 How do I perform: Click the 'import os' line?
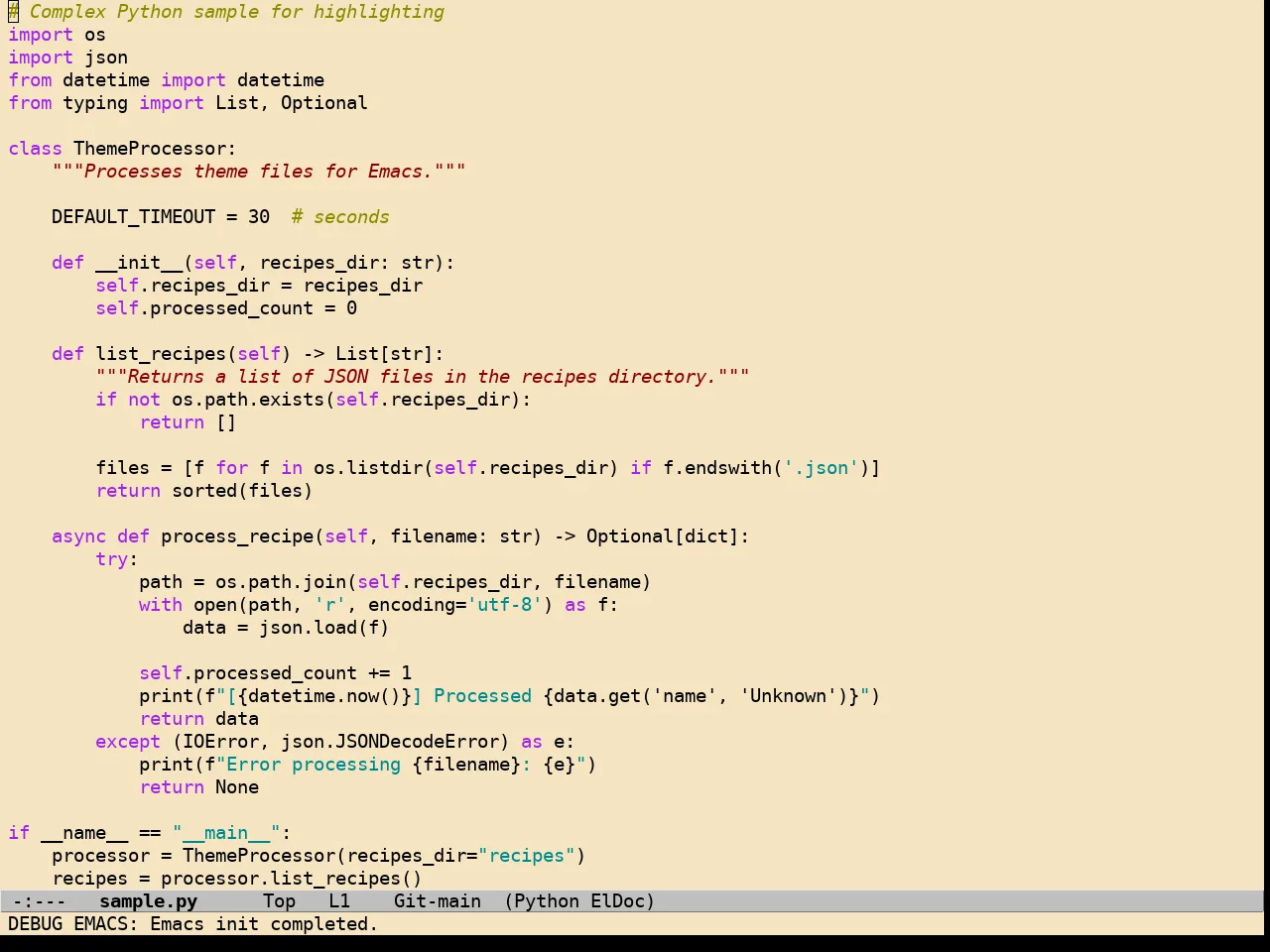pos(58,35)
